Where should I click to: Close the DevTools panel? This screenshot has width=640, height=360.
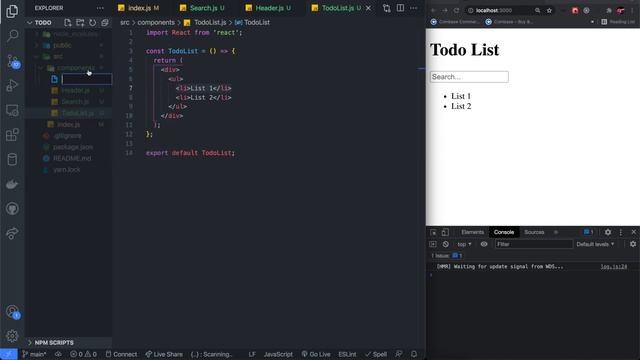tap(633, 232)
